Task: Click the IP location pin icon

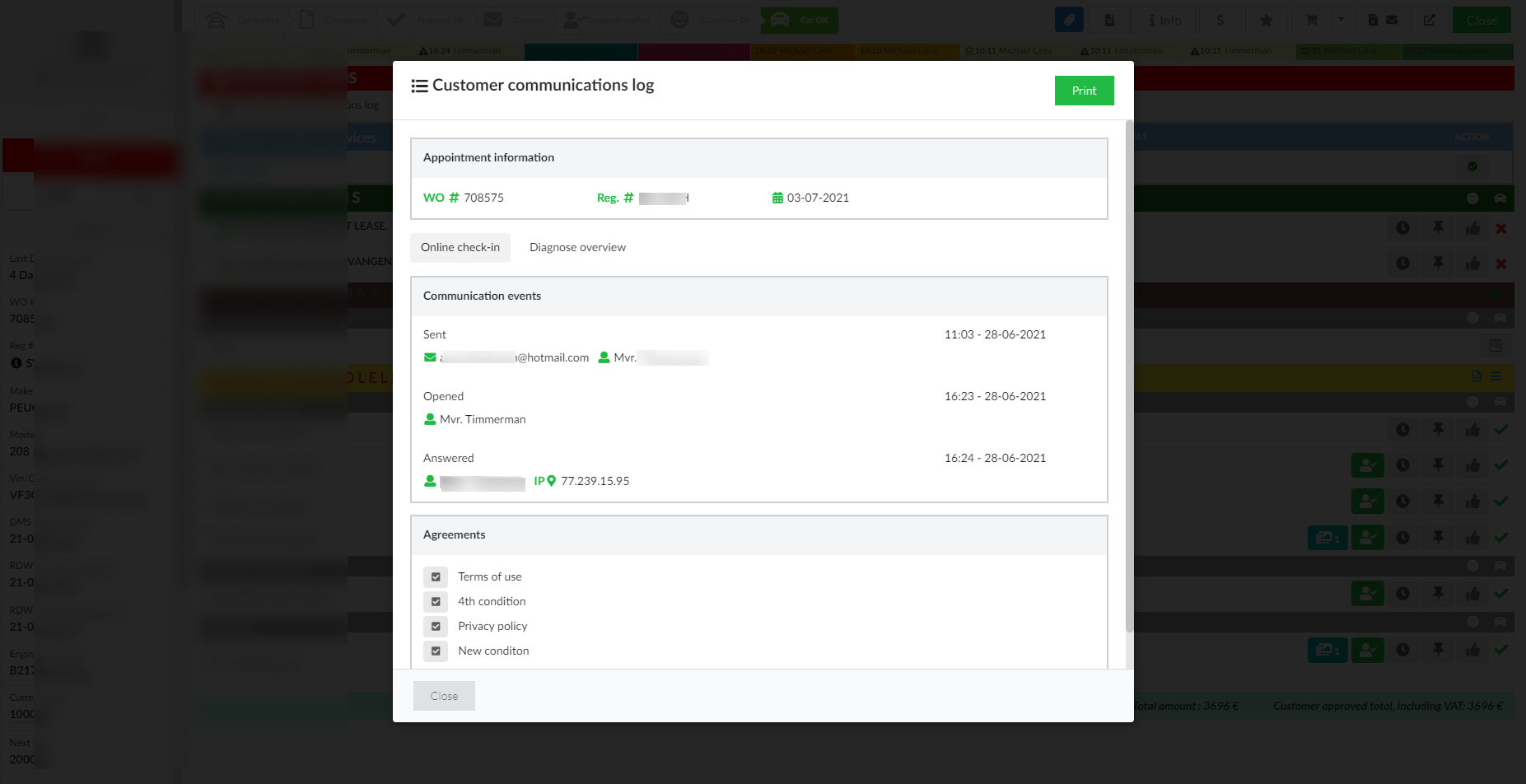Action: [551, 481]
